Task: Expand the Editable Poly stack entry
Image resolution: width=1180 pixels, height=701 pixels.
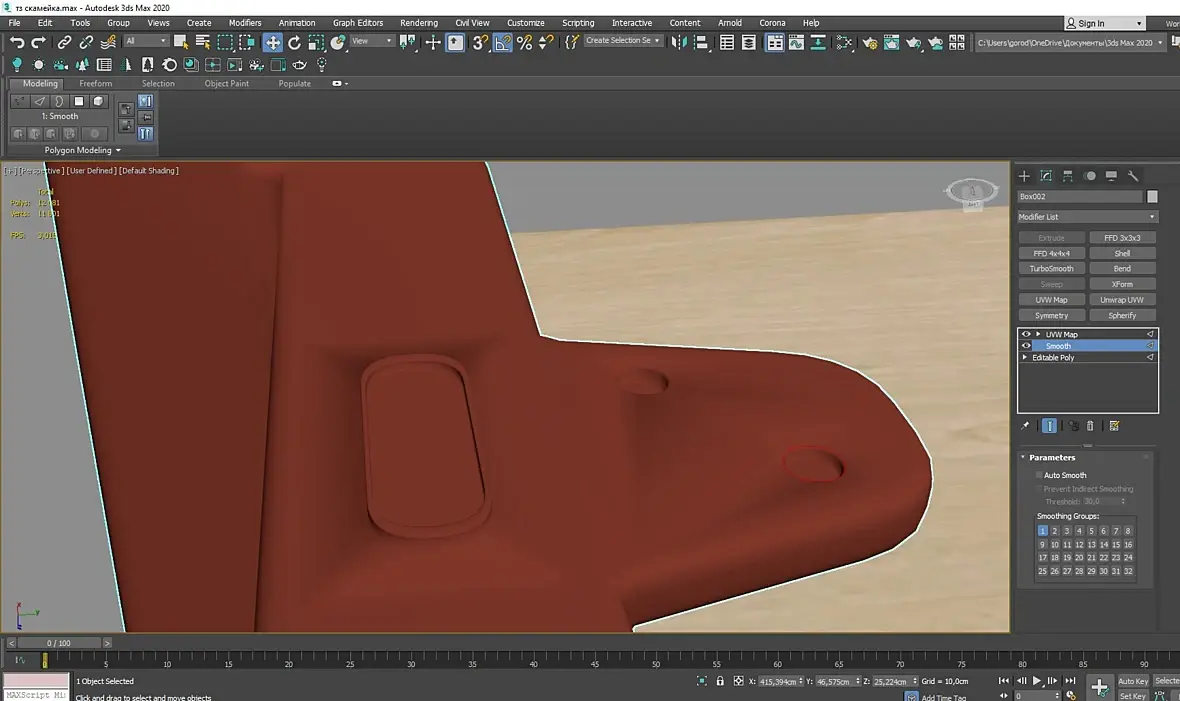Action: (x=1025, y=357)
